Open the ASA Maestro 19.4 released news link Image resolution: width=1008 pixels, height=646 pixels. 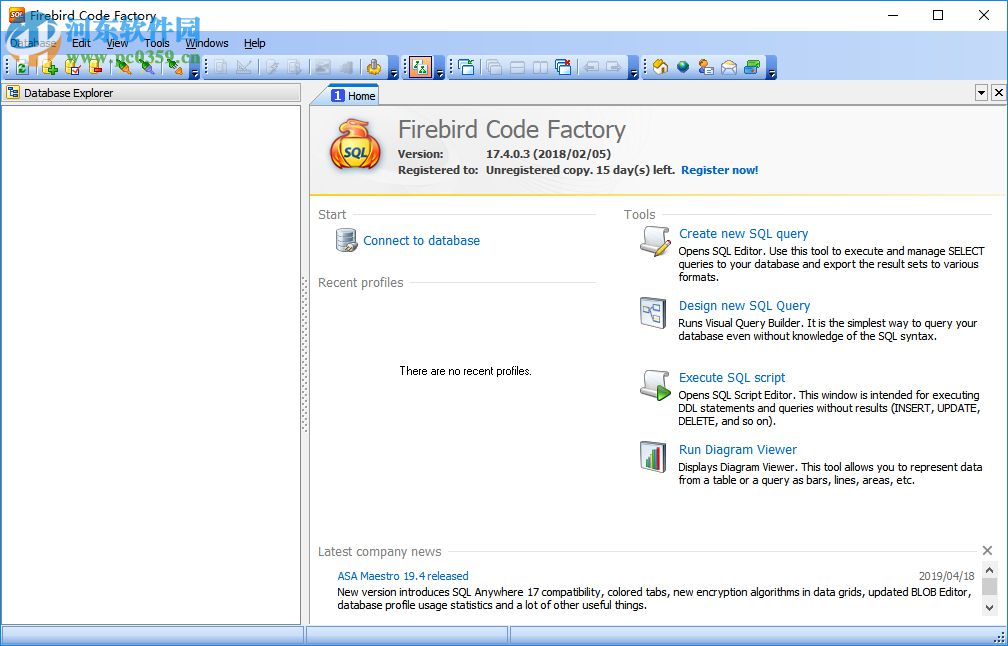(x=402, y=576)
